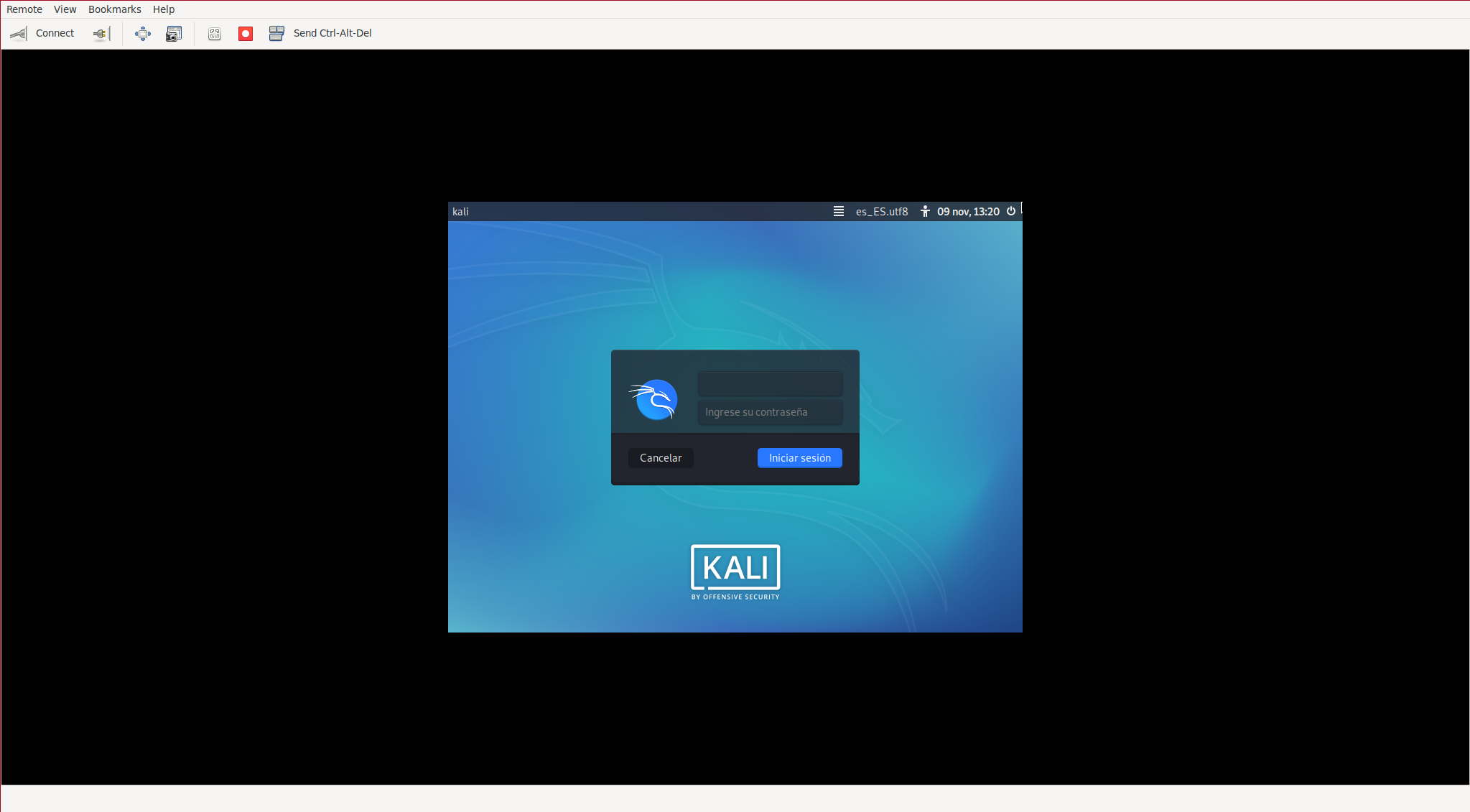Click the fullscreen arrows toolbar icon
This screenshot has width=1470, height=812.
(x=143, y=34)
